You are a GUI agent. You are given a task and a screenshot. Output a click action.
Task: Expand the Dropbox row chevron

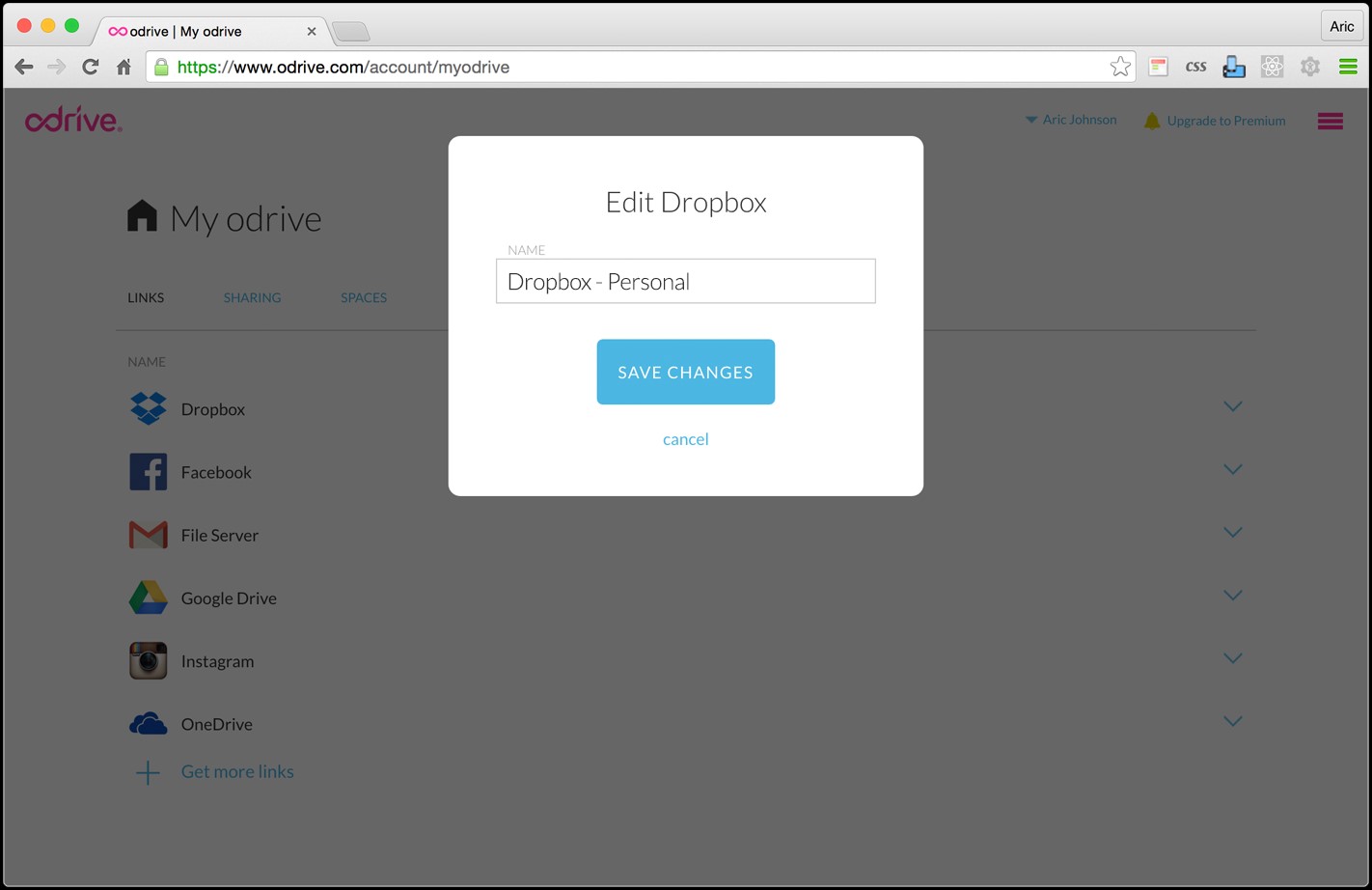[x=1232, y=406]
